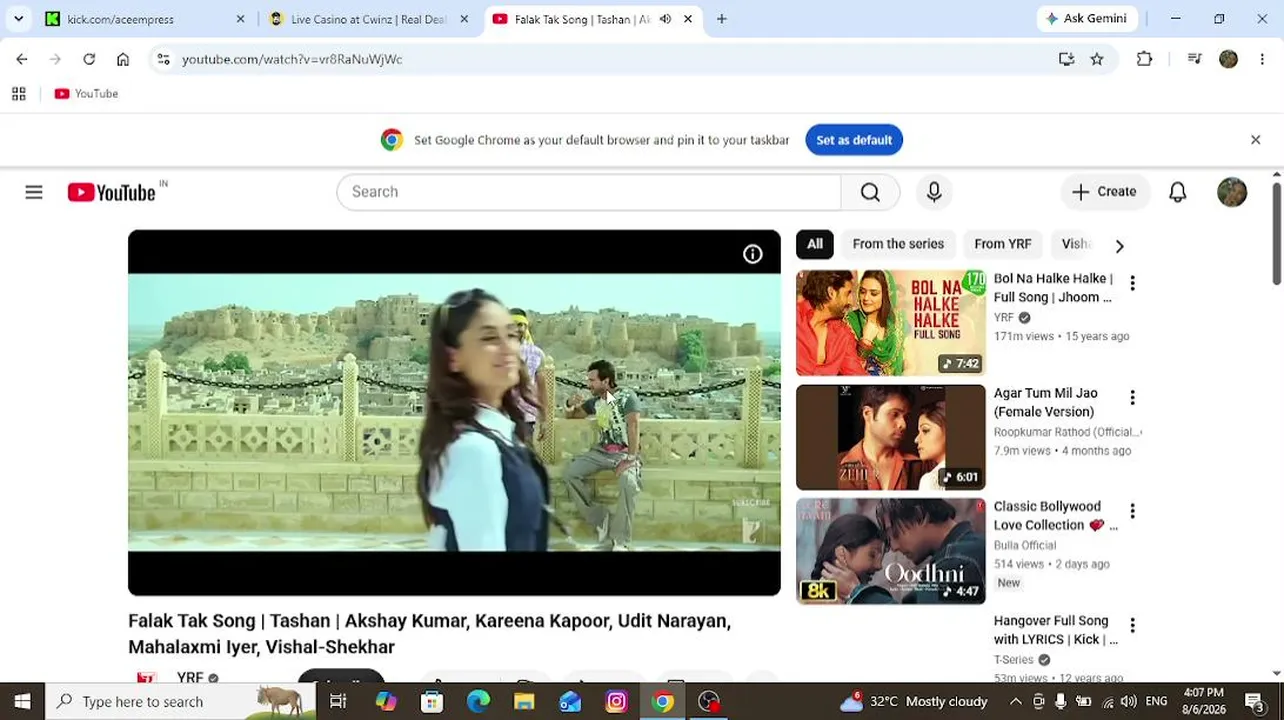Click the Set as default button
Screen dimensions: 1284x720
[854, 140]
